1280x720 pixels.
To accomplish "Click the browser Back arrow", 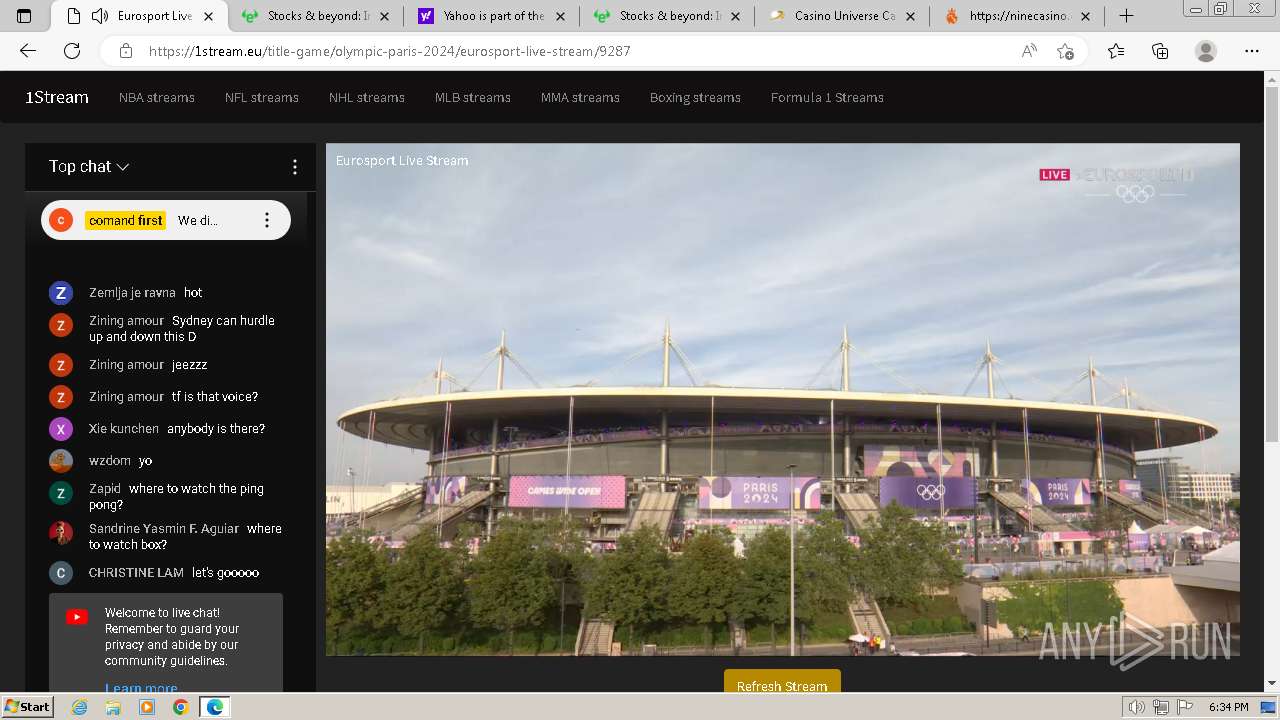I will (x=27, y=51).
